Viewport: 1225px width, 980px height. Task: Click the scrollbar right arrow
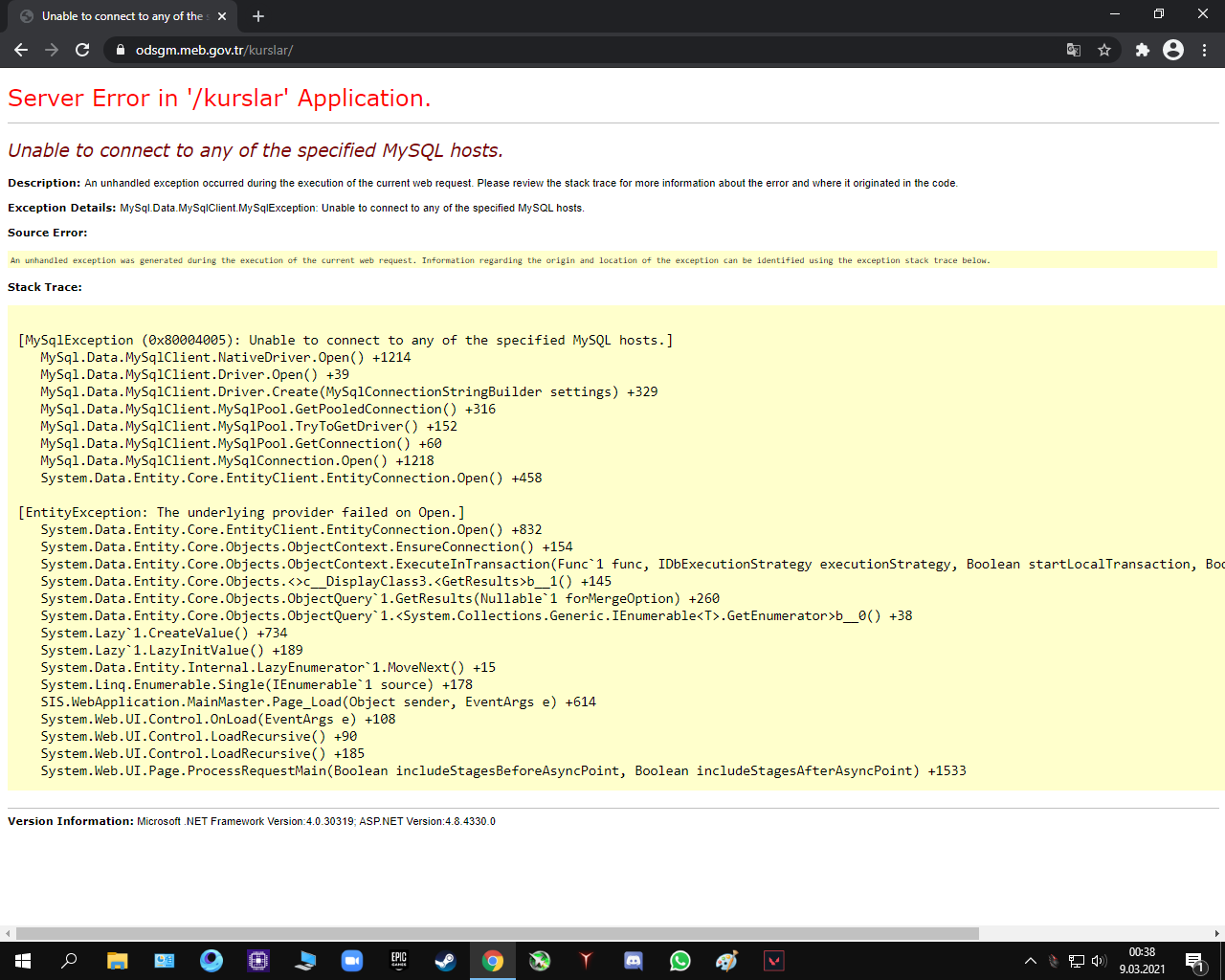coord(1217,933)
